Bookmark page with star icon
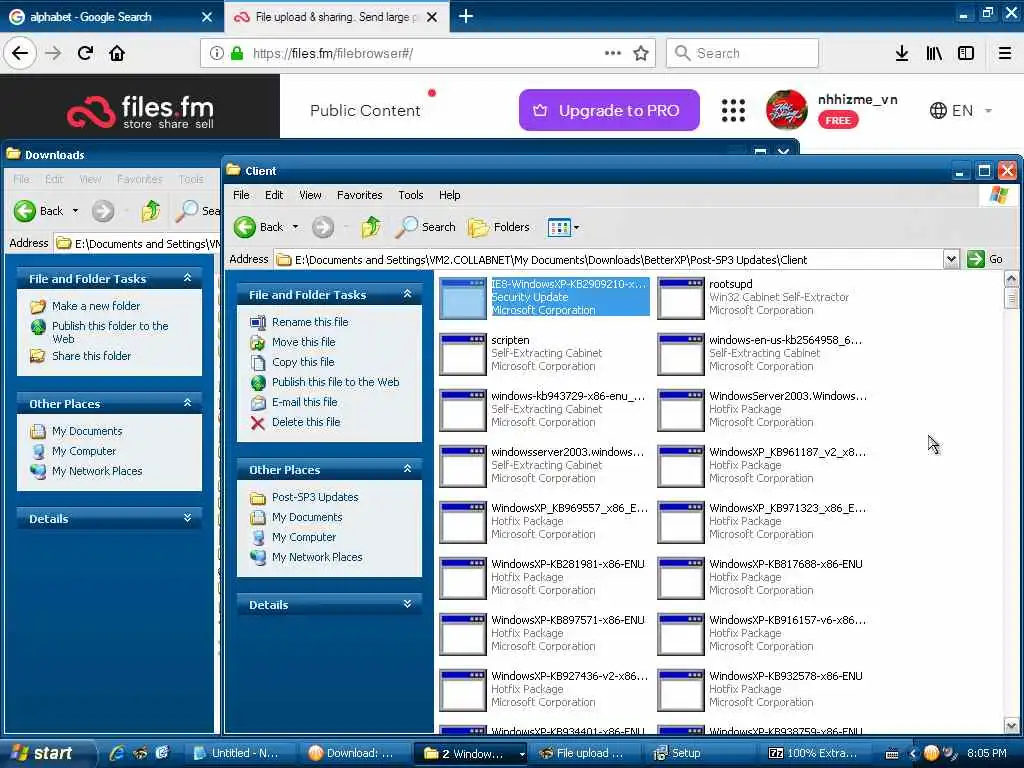The image size is (1024, 768). pyautogui.click(x=641, y=53)
